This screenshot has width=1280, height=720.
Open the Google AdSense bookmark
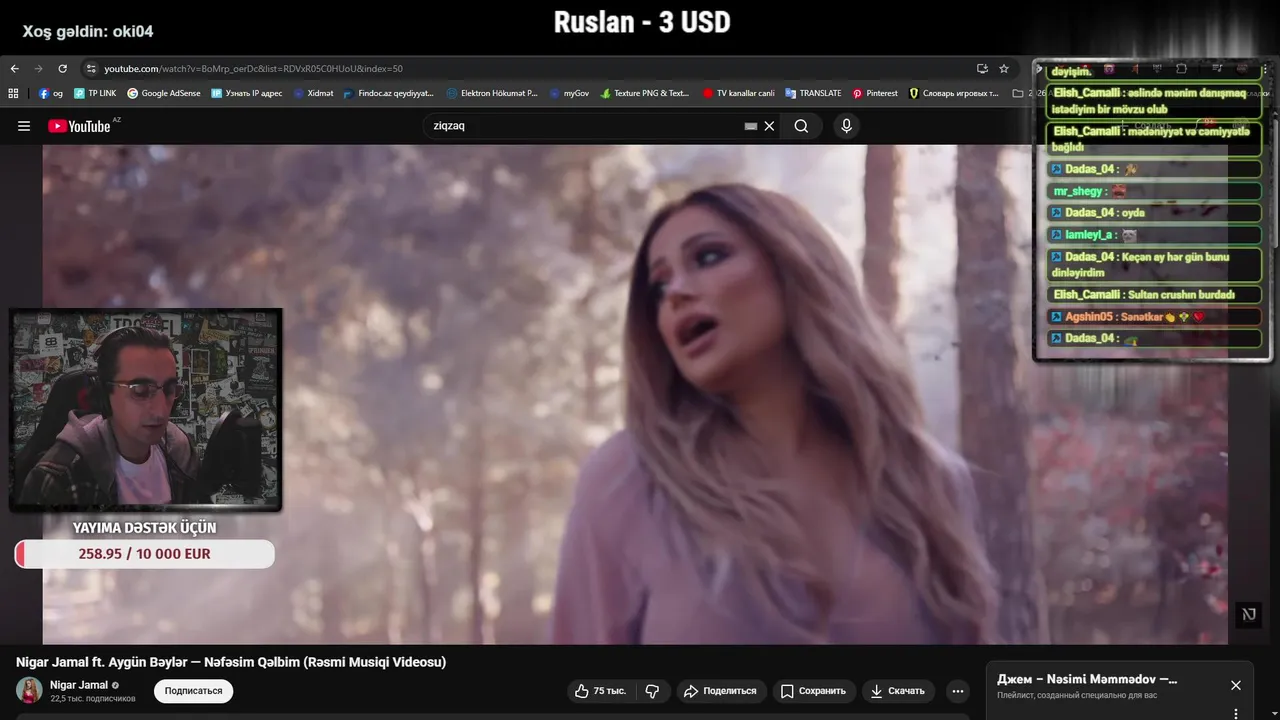[164, 93]
